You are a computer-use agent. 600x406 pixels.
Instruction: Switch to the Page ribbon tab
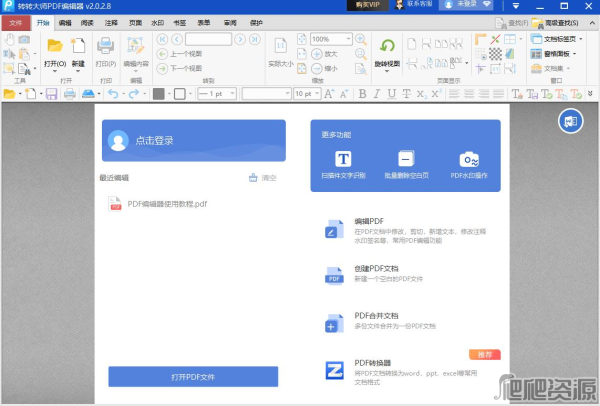(135, 23)
